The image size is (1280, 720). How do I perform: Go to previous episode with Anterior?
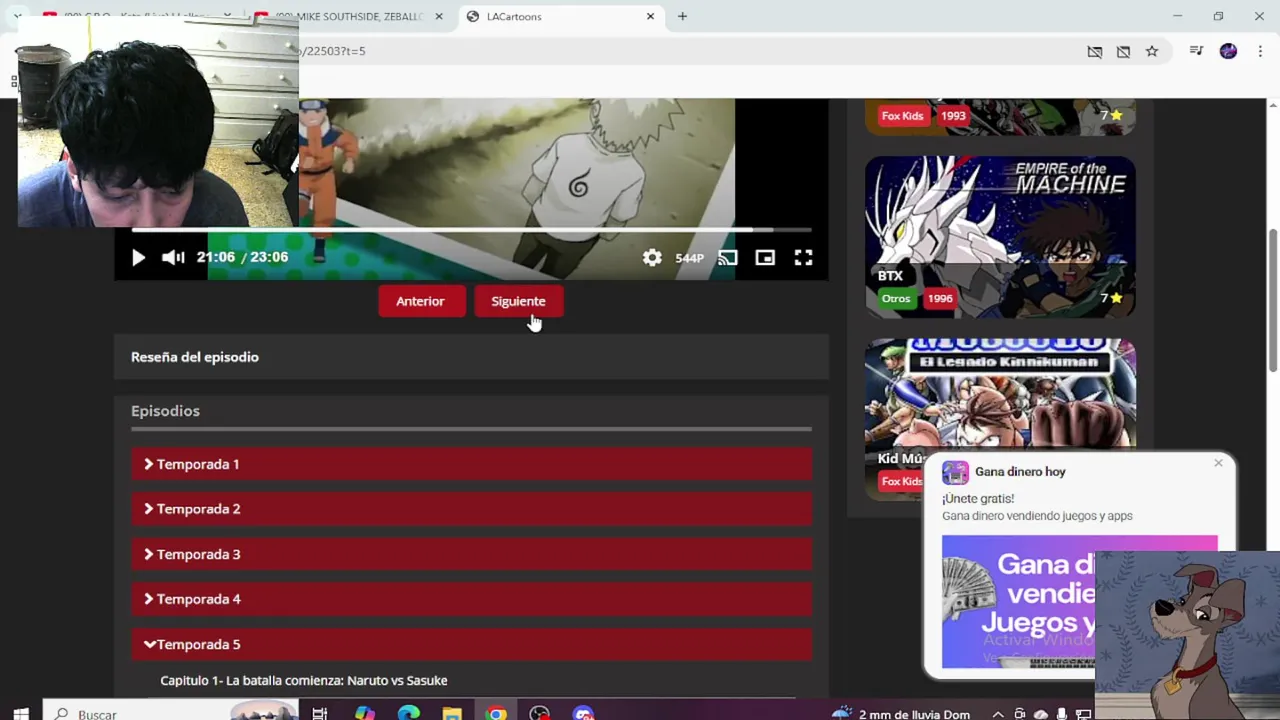(x=420, y=301)
